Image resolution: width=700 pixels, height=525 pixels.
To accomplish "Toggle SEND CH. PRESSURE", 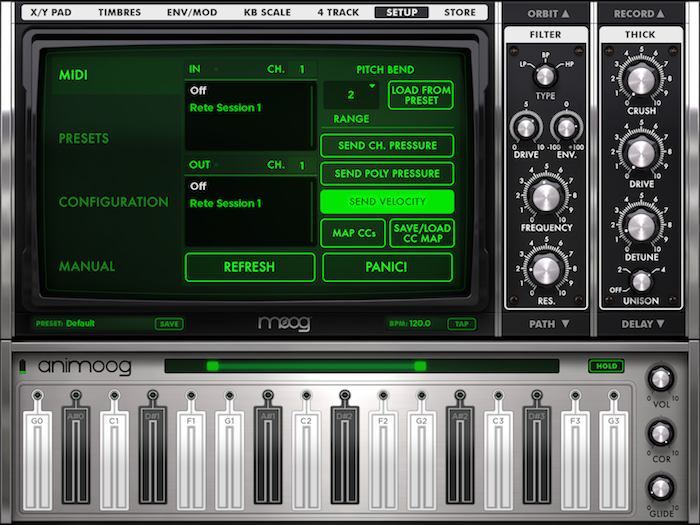I will pos(388,146).
